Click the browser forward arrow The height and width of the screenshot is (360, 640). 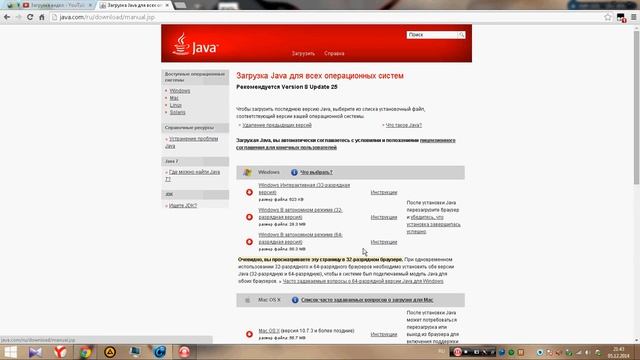point(18,17)
